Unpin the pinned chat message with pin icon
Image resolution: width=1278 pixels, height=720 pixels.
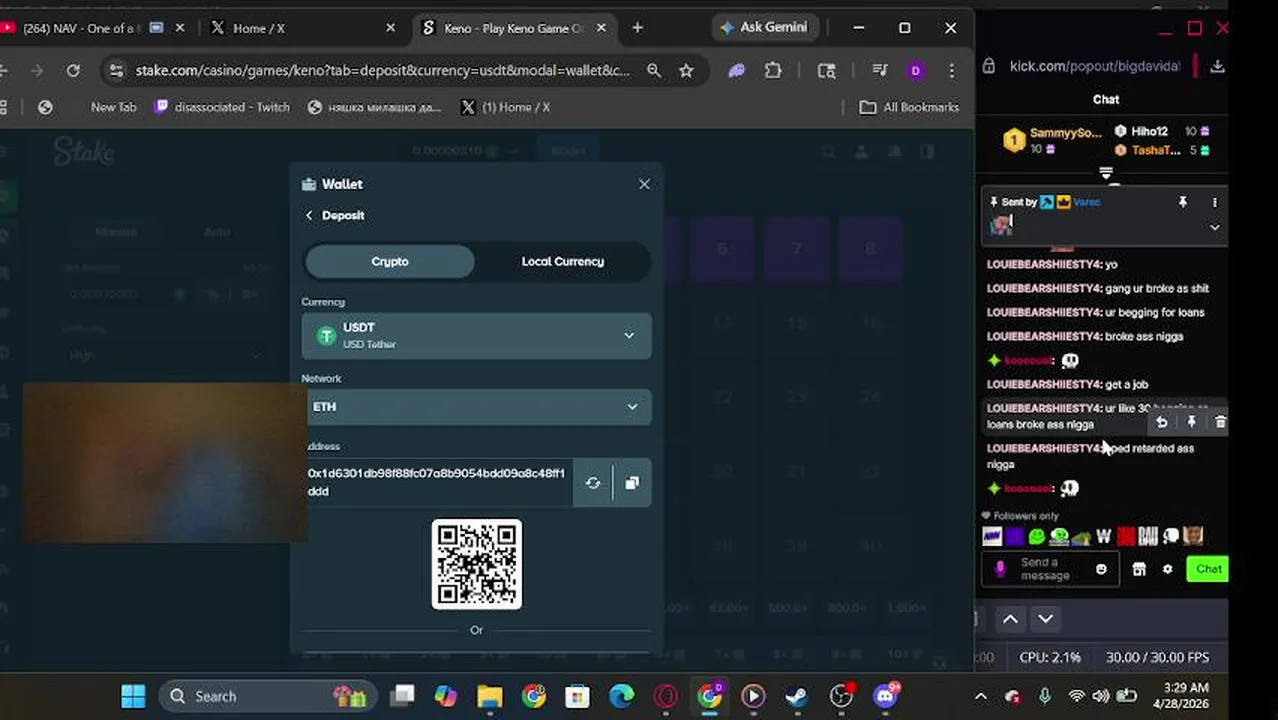[x=1182, y=202]
